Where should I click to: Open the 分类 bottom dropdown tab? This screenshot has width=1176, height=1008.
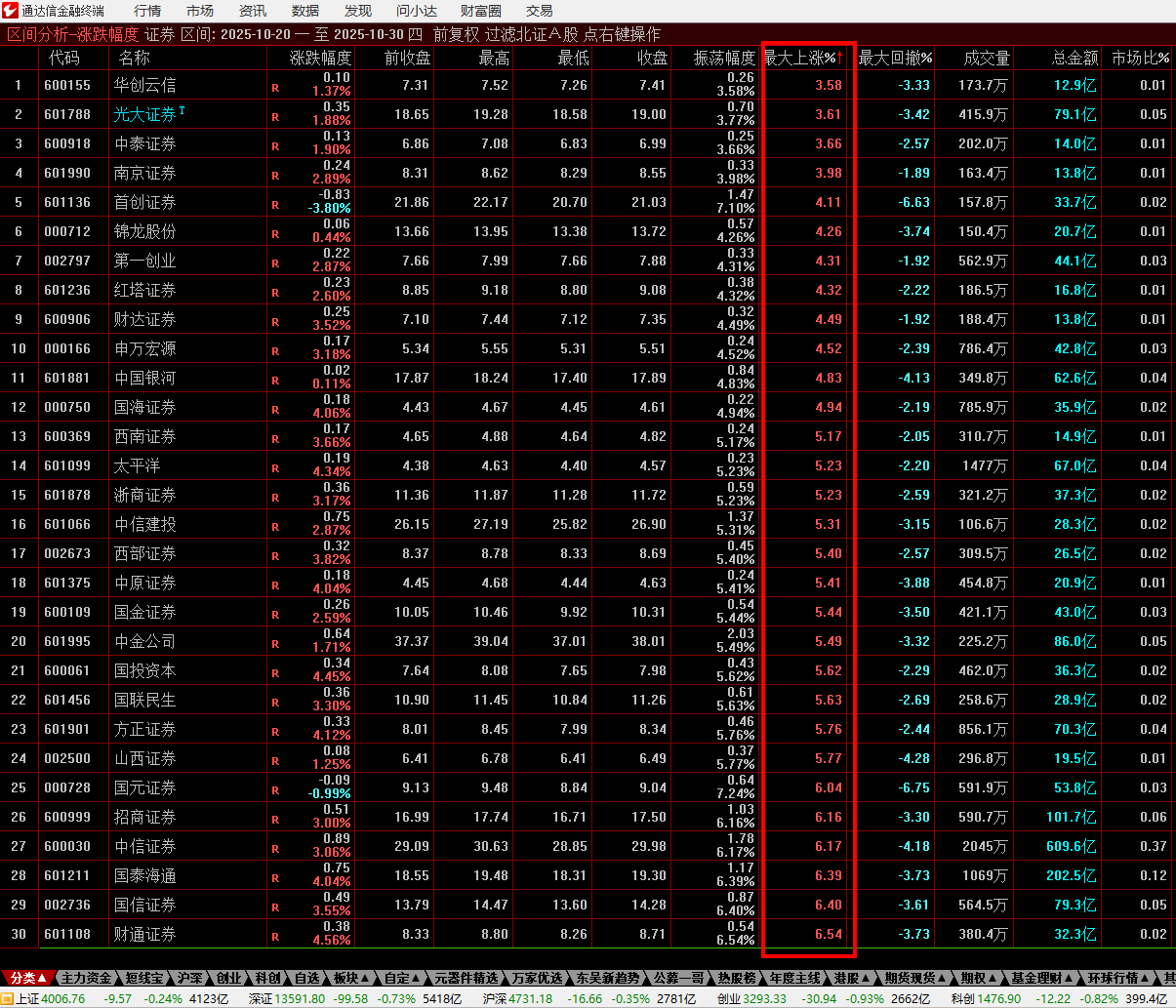click(27, 978)
